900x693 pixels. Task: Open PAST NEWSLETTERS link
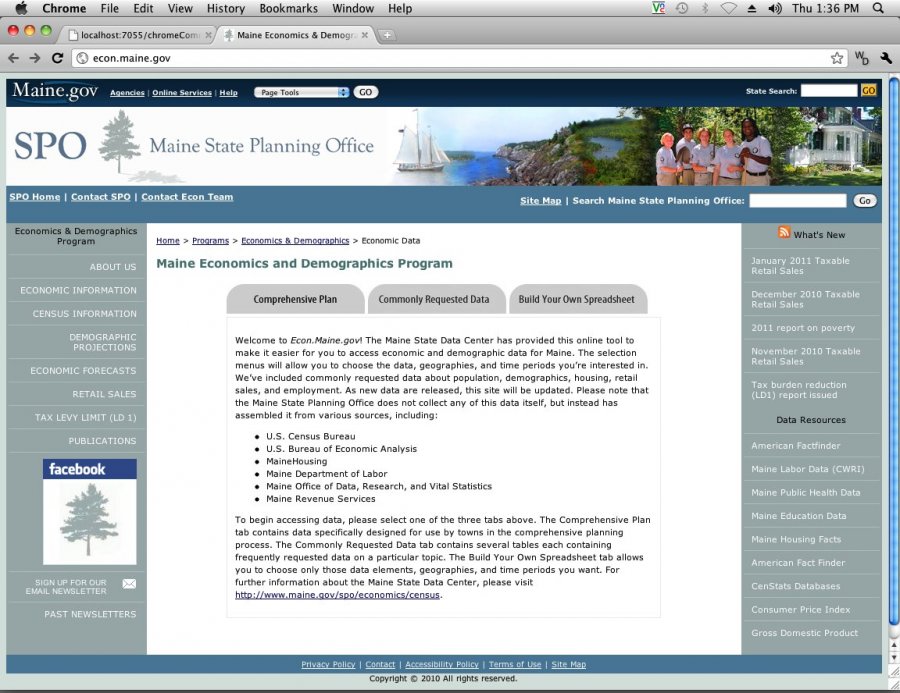(90, 614)
